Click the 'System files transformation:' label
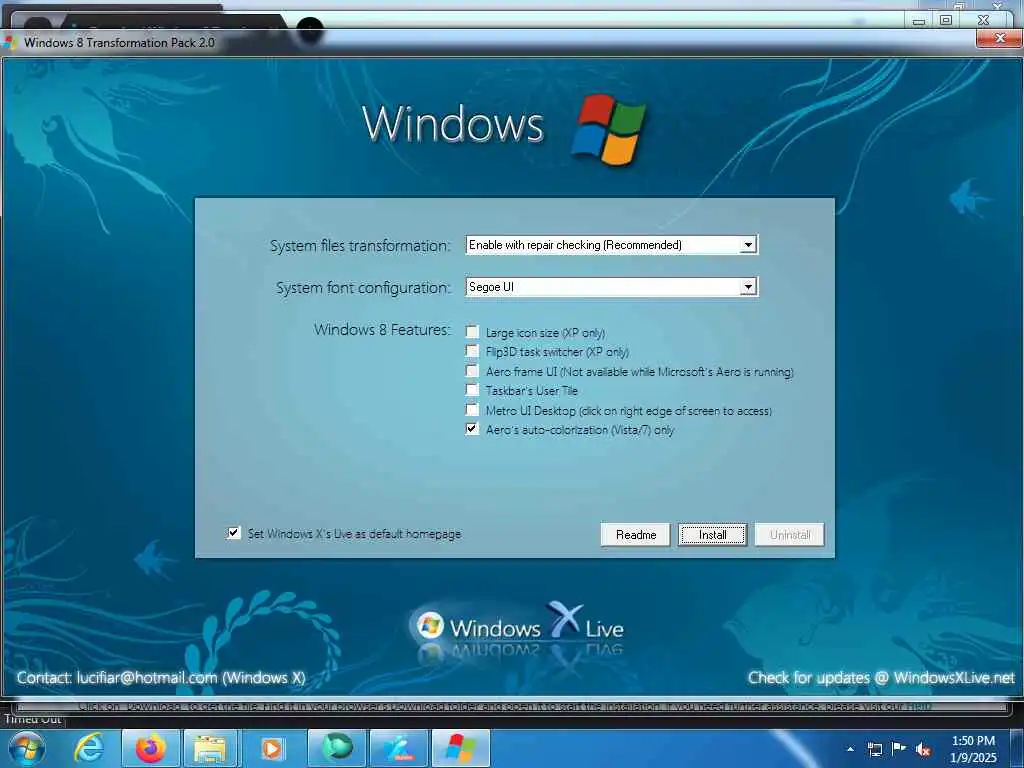 [360, 246]
